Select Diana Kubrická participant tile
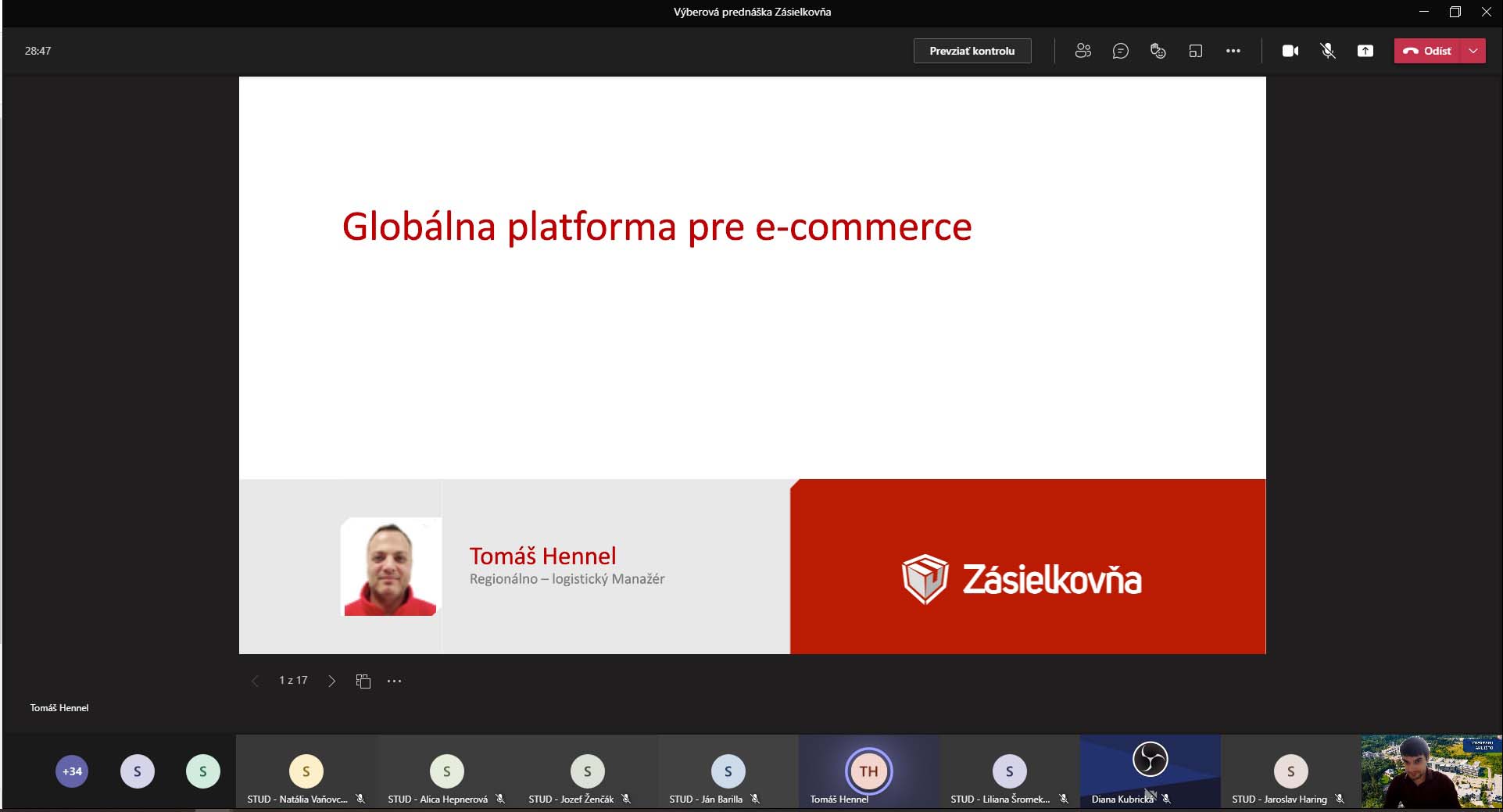1503x812 pixels. click(1150, 771)
